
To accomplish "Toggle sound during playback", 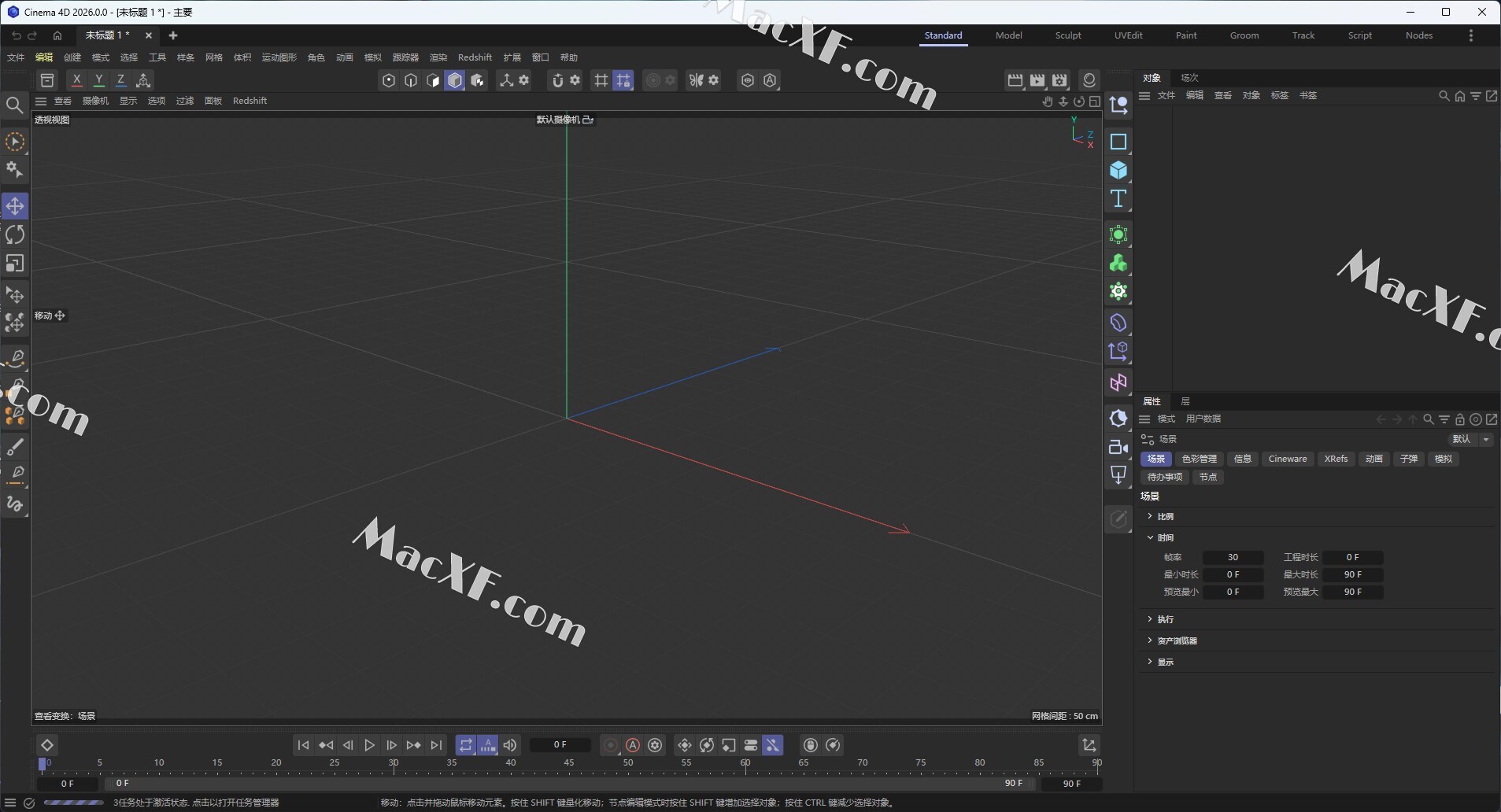I will pos(510,745).
